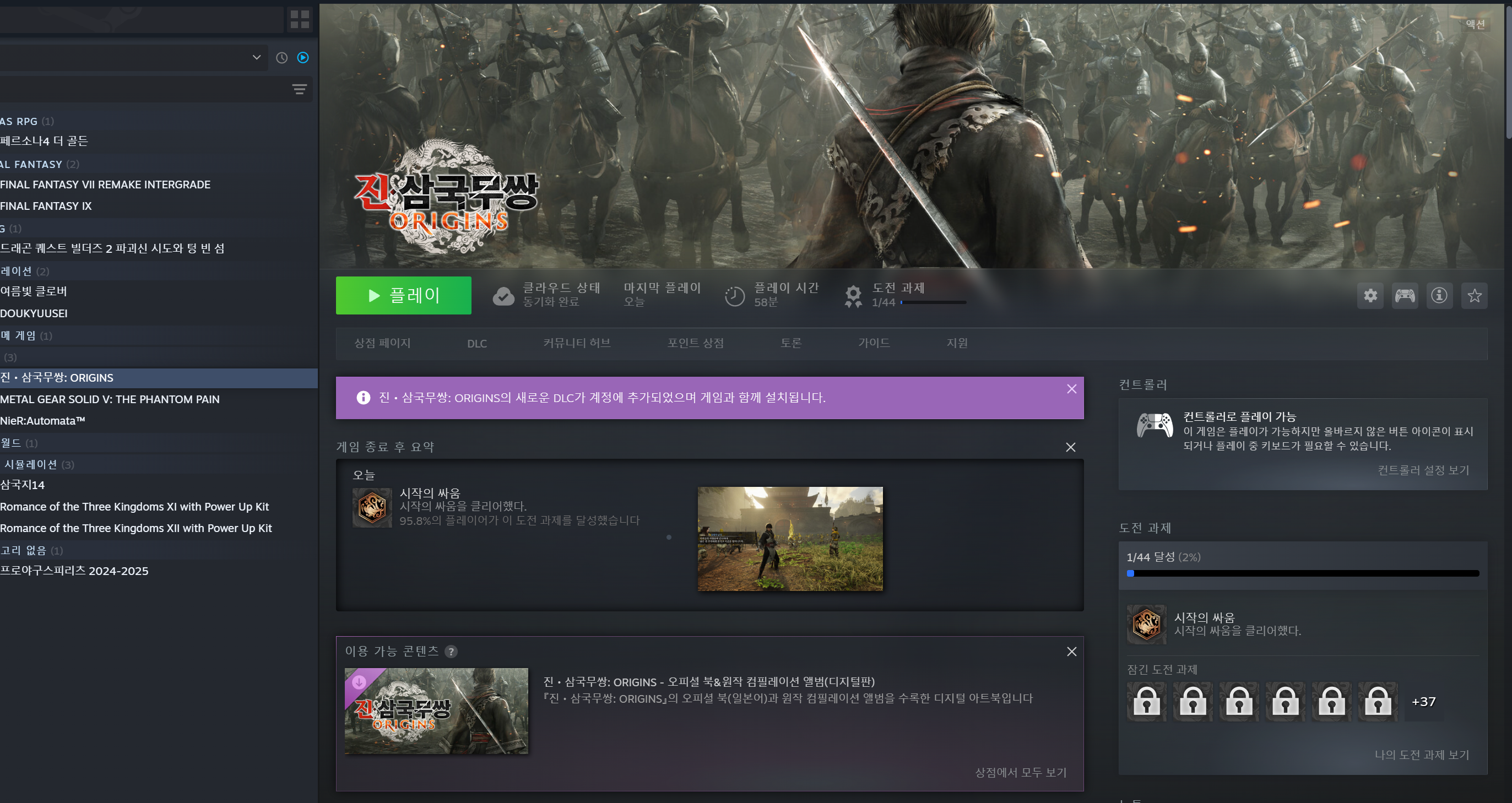Image resolution: width=1512 pixels, height=803 pixels.
Task: Open the 포인트 상점 tab
Action: point(696,343)
